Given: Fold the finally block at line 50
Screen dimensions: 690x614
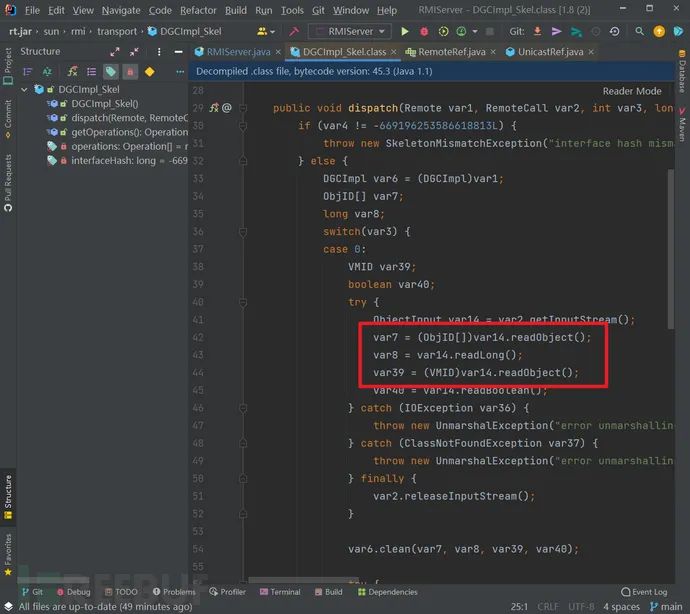Looking at the screenshot, I should (242, 479).
